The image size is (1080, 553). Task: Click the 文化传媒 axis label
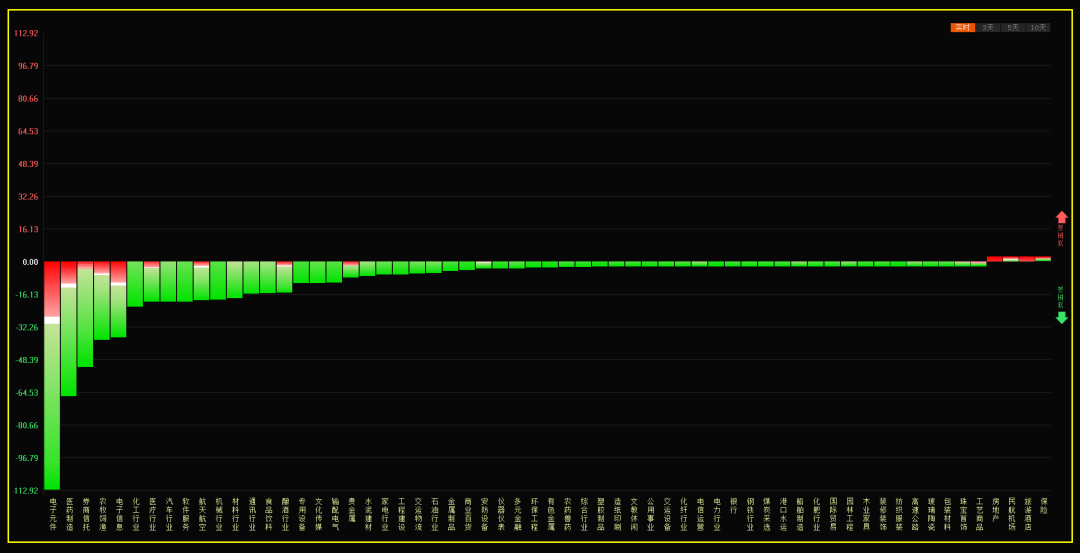[x=318, y=515]
